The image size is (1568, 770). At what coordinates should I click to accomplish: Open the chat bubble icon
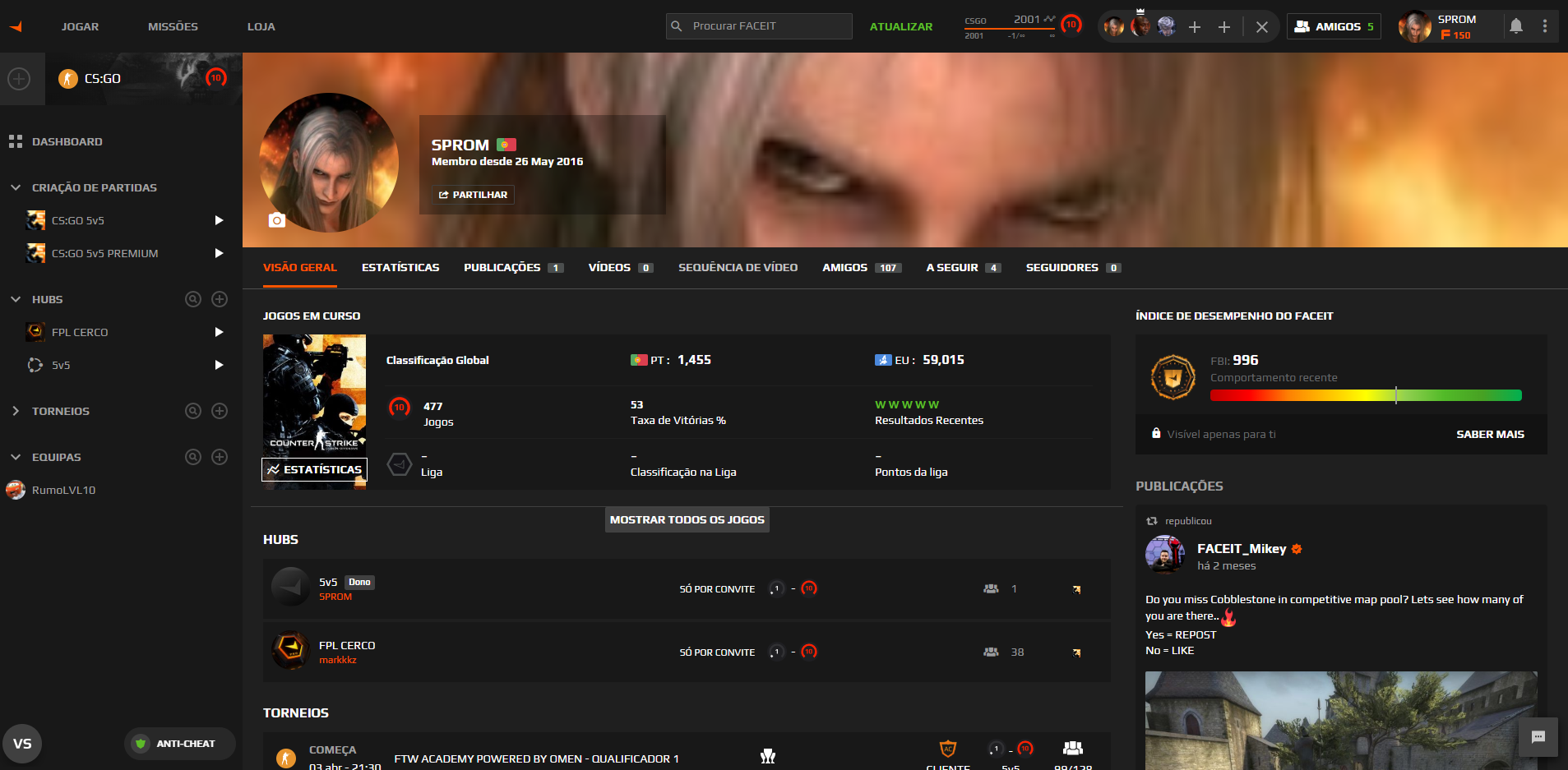click(x=1538, y=737)
